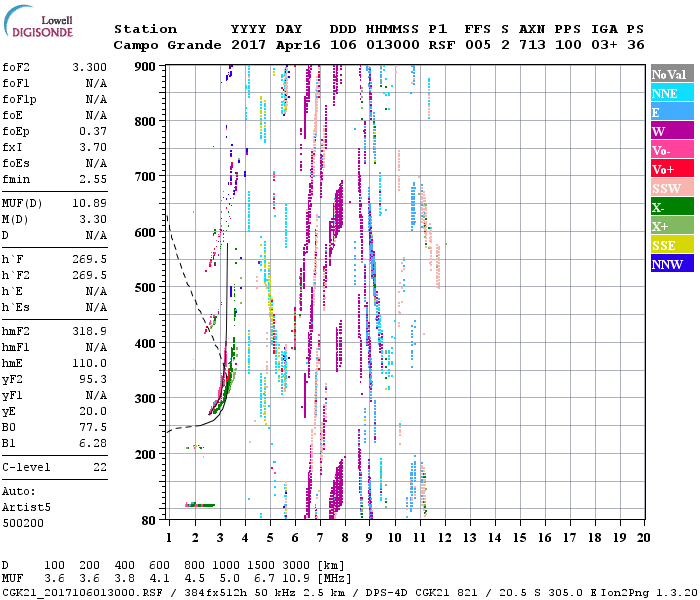Click the foEp value 0.37

93,131
